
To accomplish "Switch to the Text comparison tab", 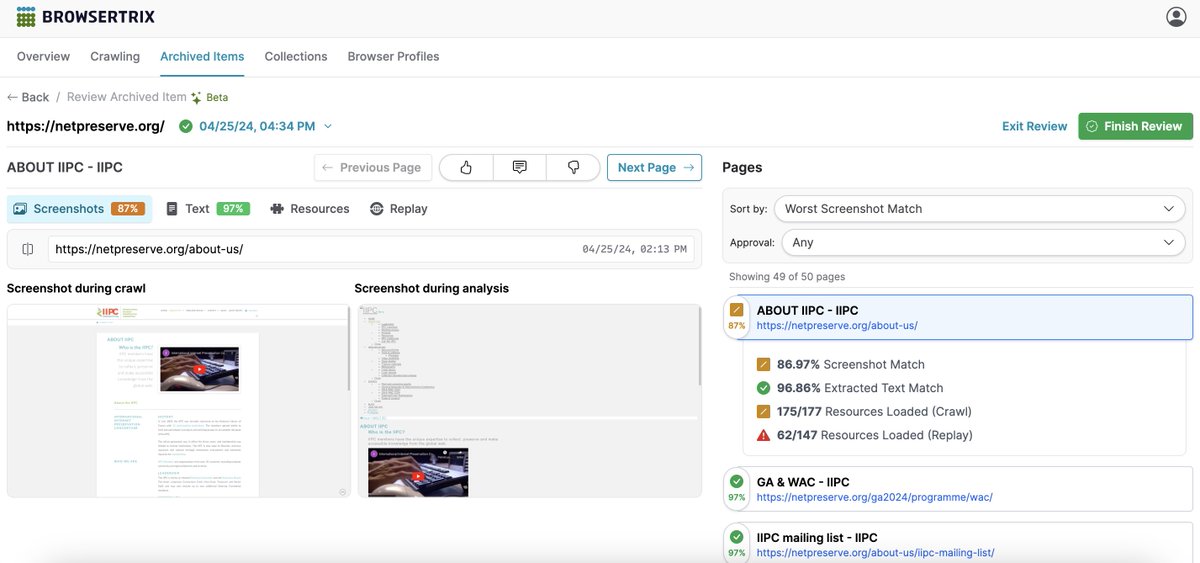I will coord(207,209).
